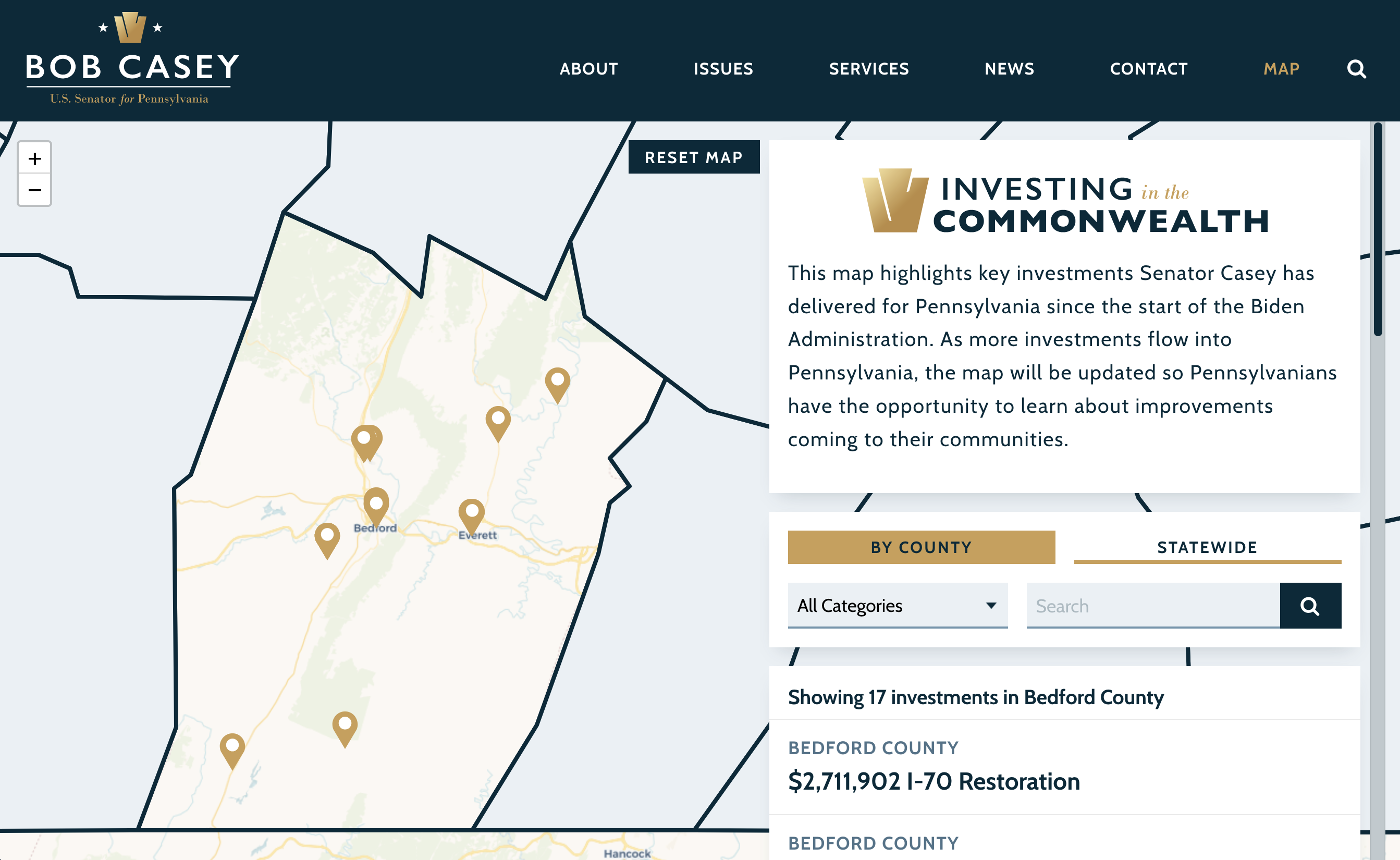The width and height of the screenshot is (1400, 860).
Task: Click the RESET MAP button
Action: click(694, 157)
